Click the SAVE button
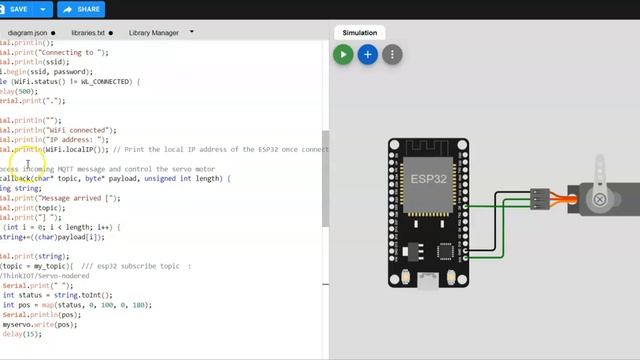640x360 pixels. [x=16, y=9]
